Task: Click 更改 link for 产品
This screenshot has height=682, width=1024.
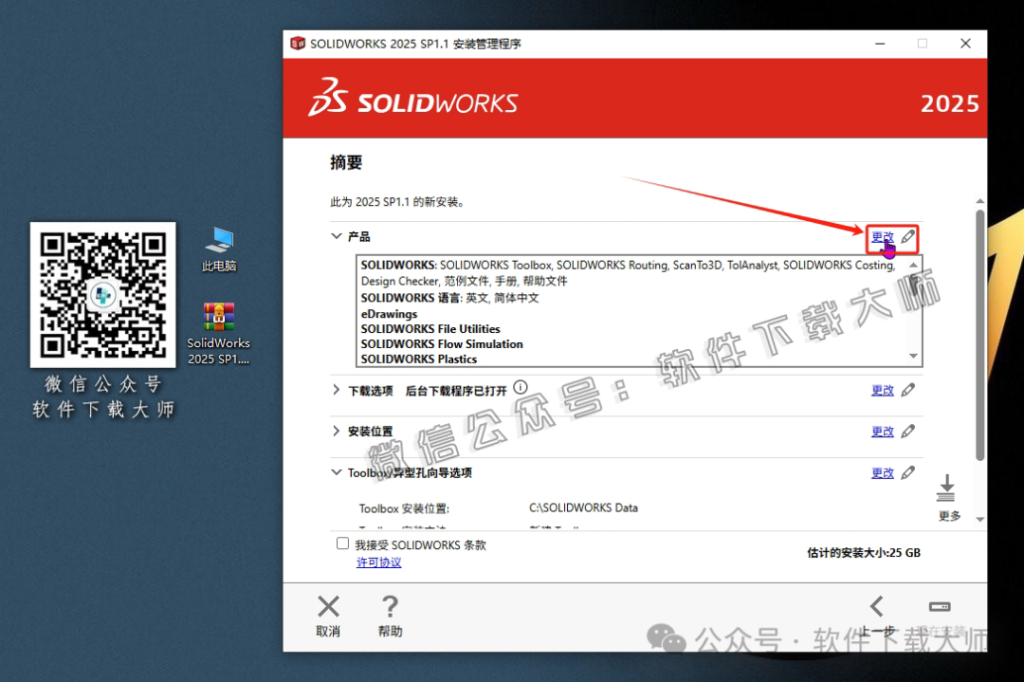Action: click(x=884, y=237)
